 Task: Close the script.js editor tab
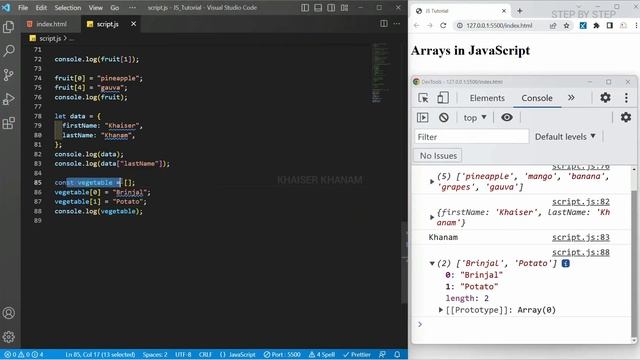click(133, 24)
